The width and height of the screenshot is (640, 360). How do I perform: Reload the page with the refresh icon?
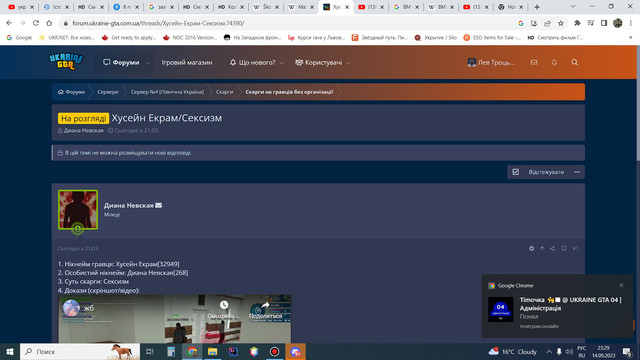[x=36, y=23]
